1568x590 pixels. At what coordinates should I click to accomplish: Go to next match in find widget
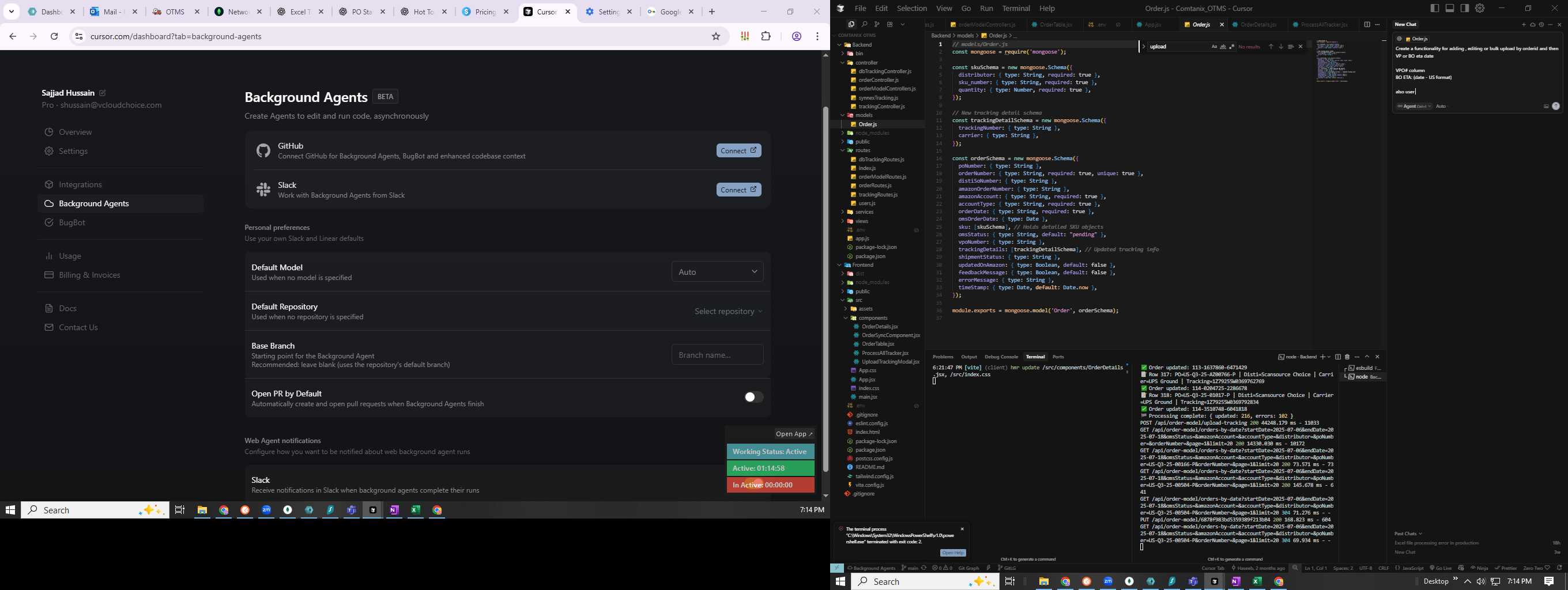point(1281,47)
